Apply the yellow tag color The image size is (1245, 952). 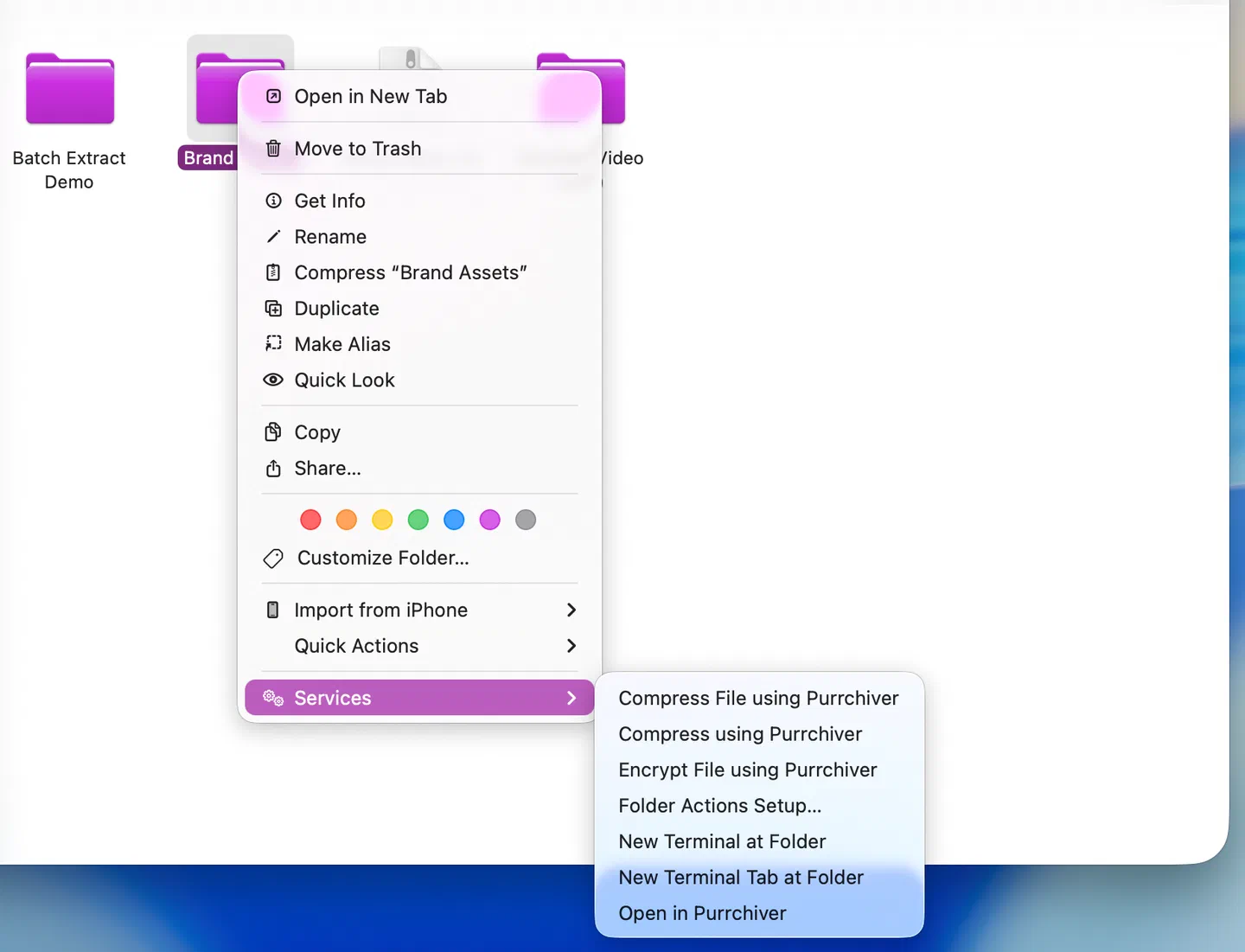(x=382, y=520)
